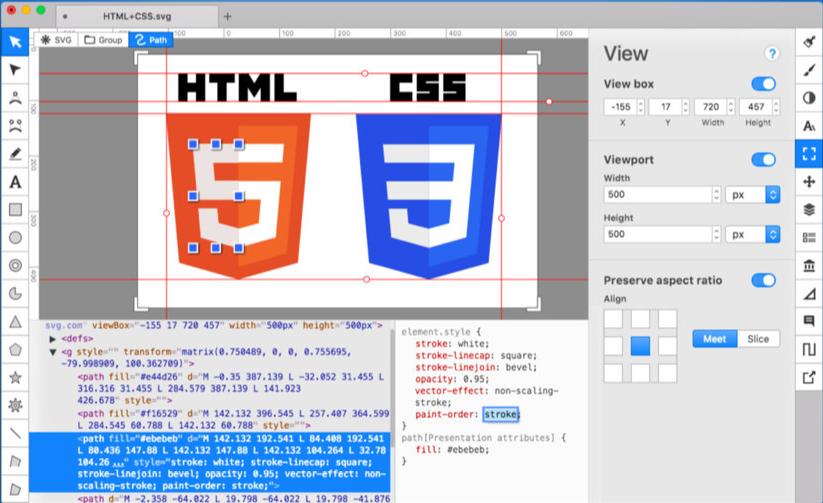
Task: Open the Typography panel
Action: [808, 126]
